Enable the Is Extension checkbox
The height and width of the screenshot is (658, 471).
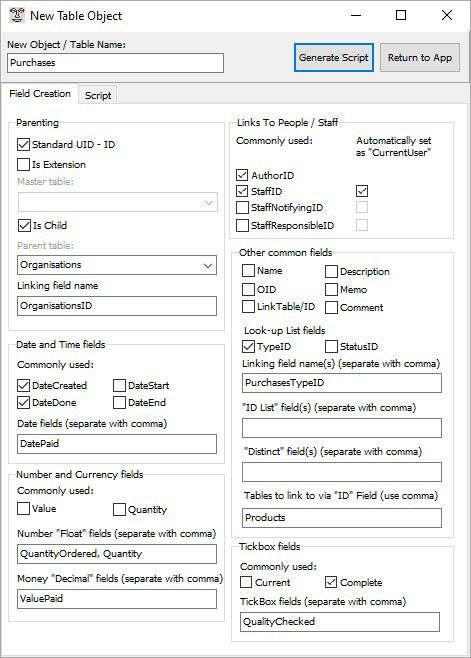pyautogui.click(x=24, y=164)
